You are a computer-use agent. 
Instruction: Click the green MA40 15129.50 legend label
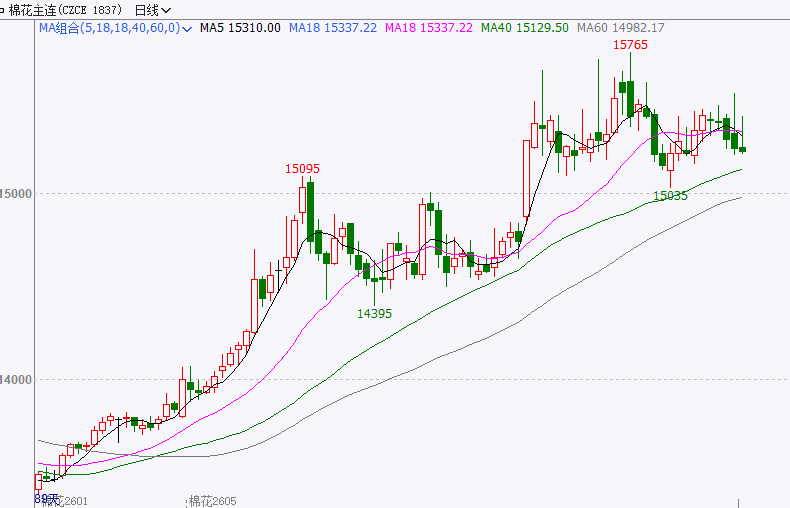click(x=524, y=28)
